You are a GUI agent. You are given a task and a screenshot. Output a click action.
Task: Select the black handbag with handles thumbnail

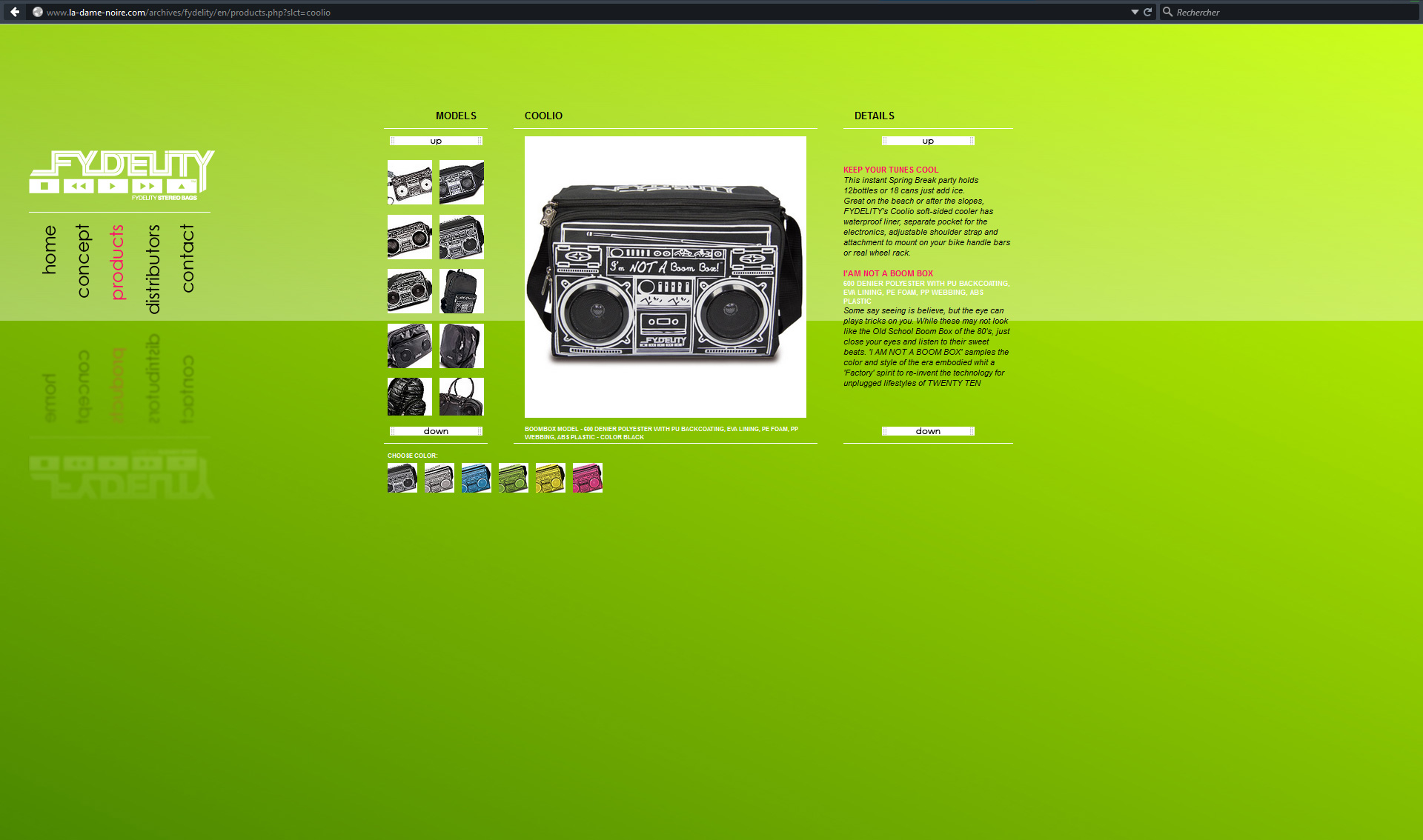[x=462, y=397]
